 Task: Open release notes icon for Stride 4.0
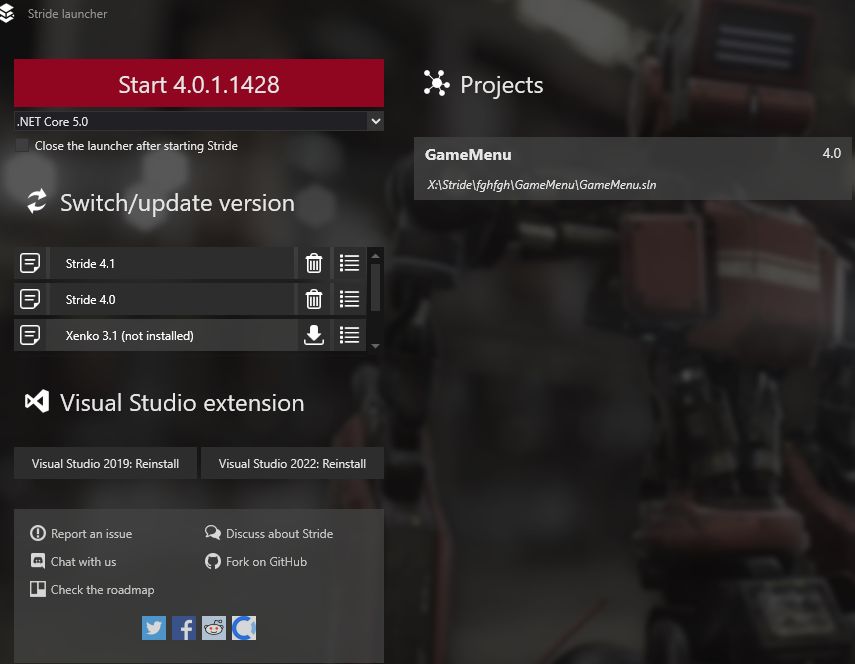(x=30, y=299)
